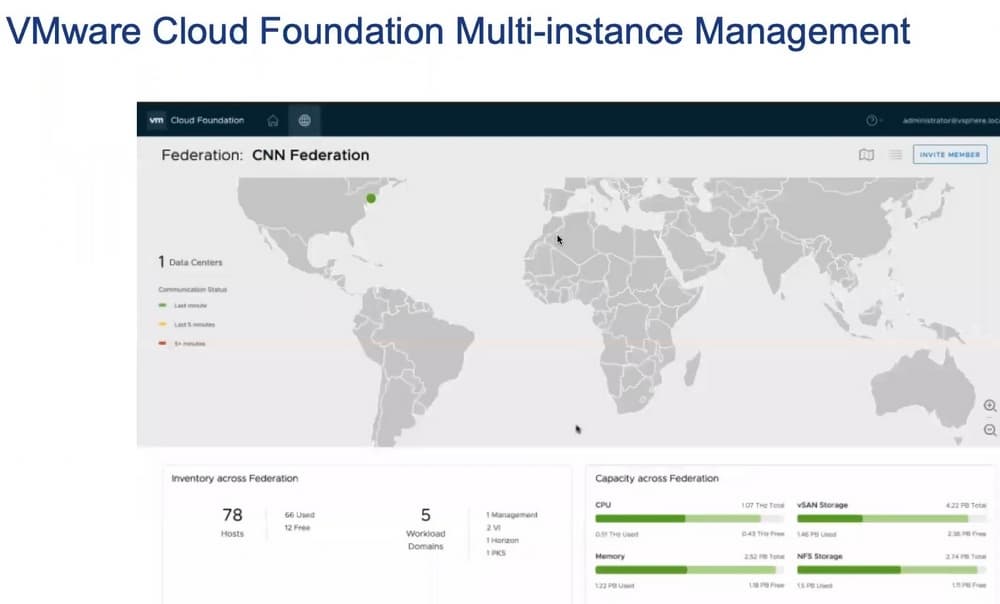Click the Memory capacity bar

689,570
